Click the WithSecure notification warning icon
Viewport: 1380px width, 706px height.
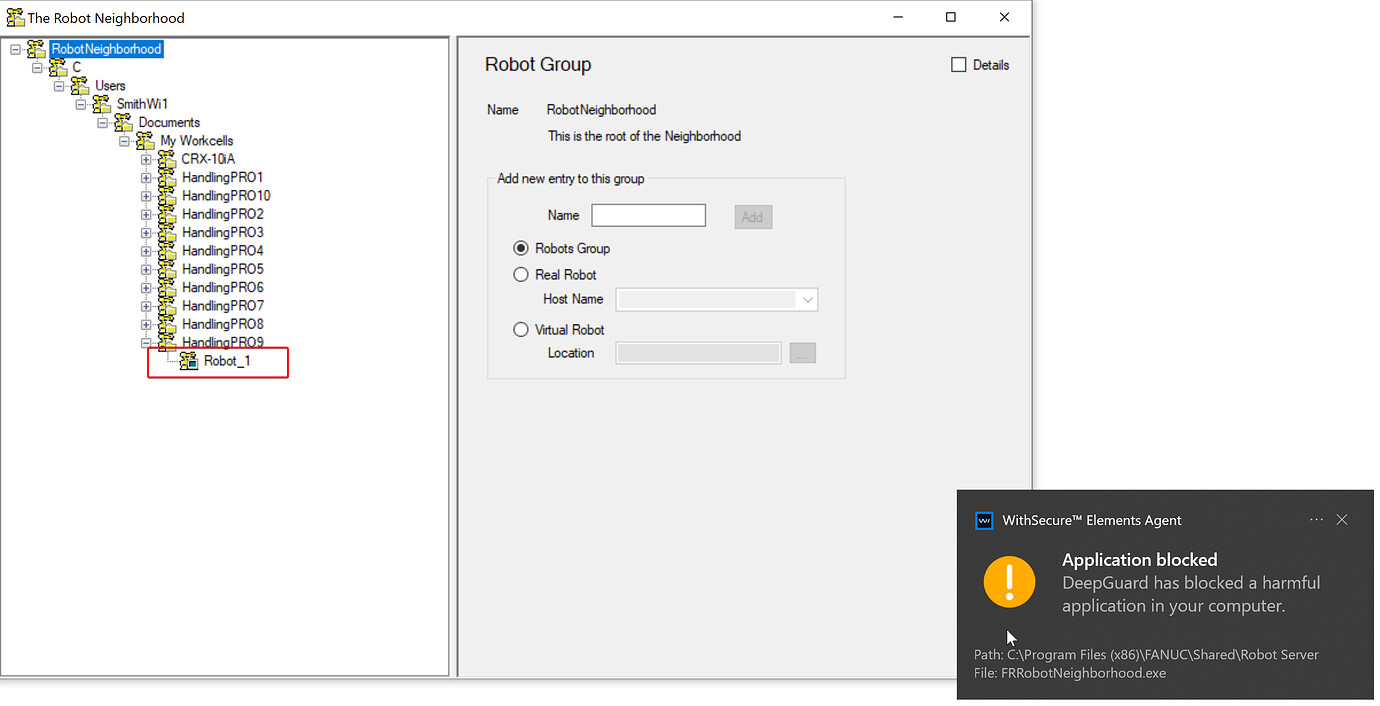pos(1009,582)
